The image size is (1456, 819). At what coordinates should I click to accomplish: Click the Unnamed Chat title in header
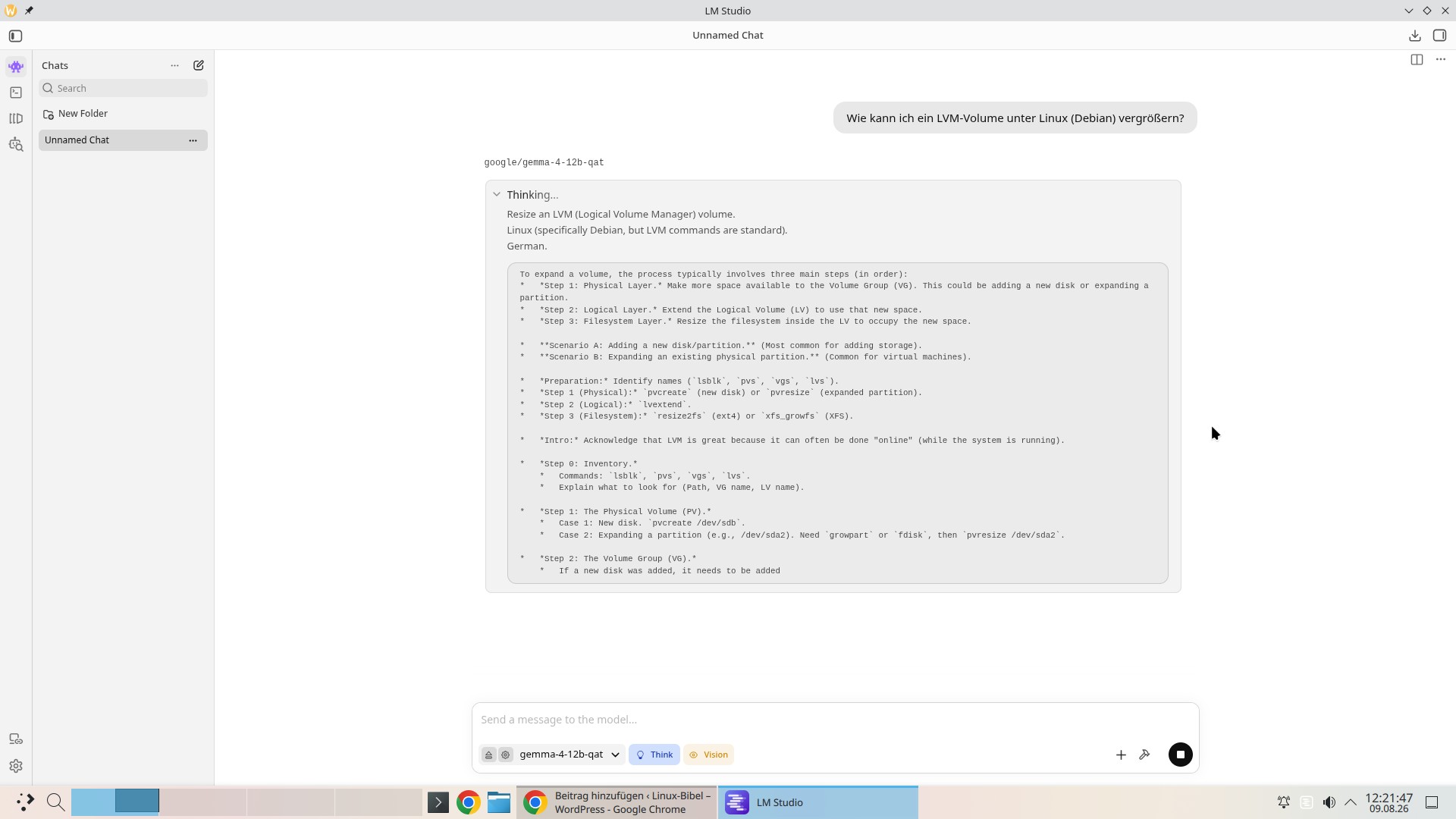click(728, 35)
